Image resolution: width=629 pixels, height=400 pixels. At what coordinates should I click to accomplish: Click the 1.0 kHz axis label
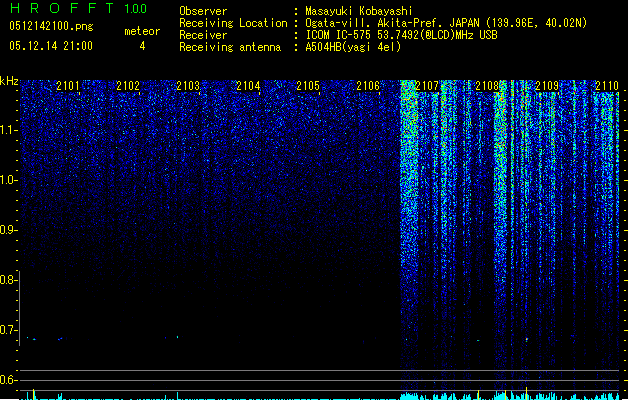point(8,180)
